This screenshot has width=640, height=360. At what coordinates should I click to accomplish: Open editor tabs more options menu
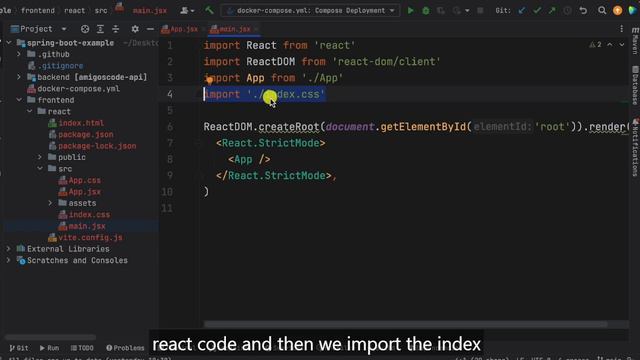tap(621, 29)
